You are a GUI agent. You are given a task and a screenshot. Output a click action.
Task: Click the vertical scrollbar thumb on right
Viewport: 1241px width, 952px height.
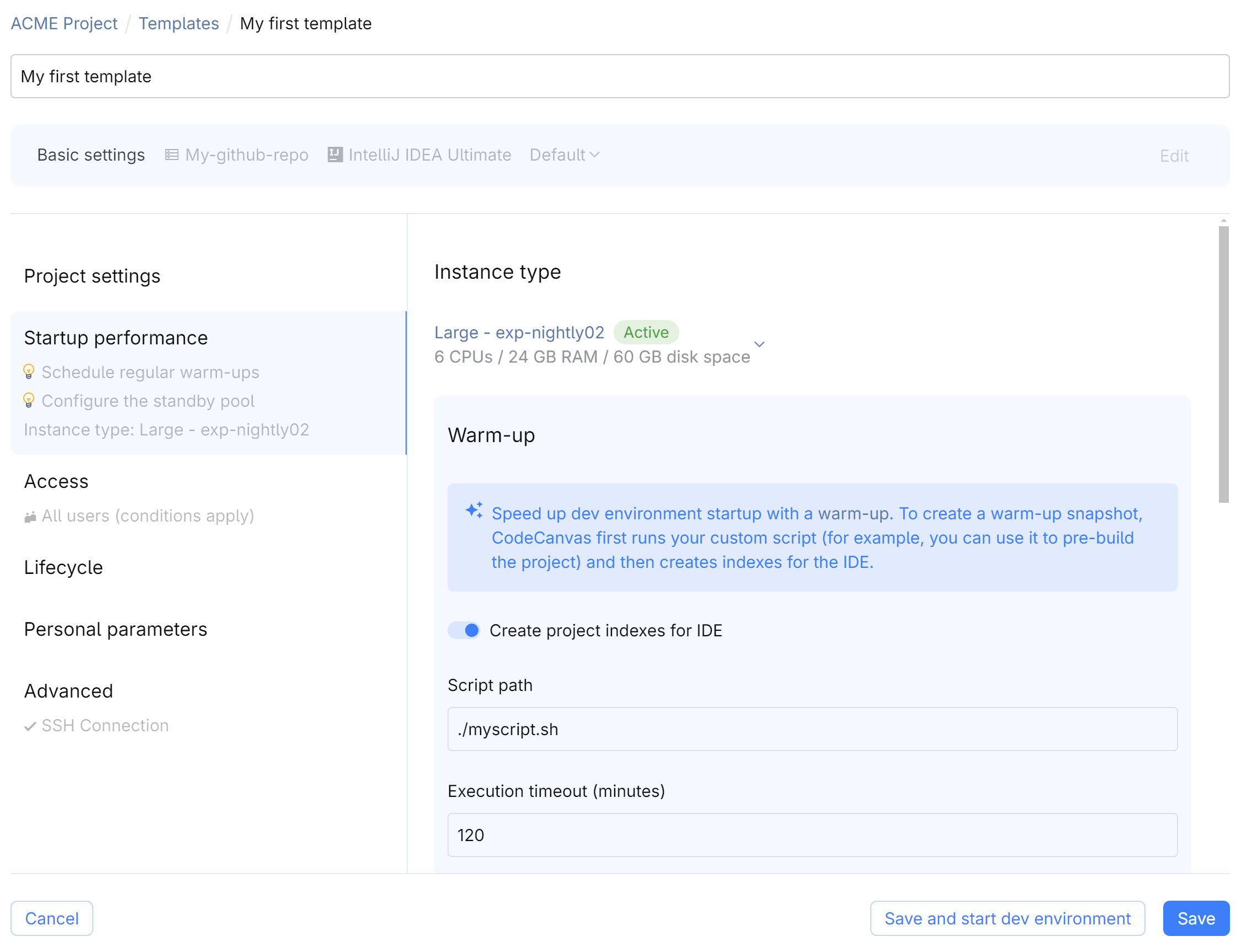(x=1223, y=364)
